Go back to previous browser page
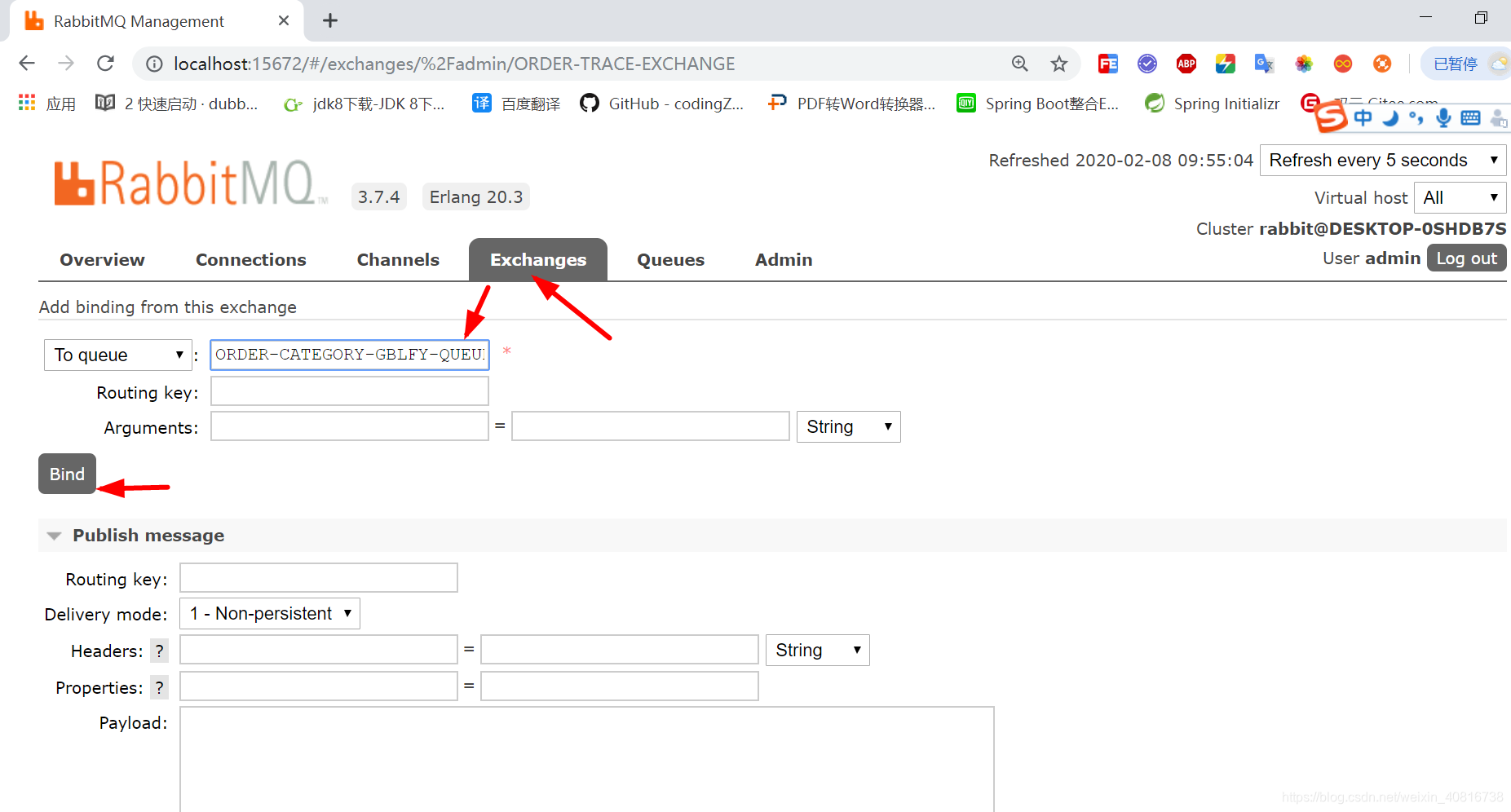This screenshot has width=1511, height=812. point(27,64)
